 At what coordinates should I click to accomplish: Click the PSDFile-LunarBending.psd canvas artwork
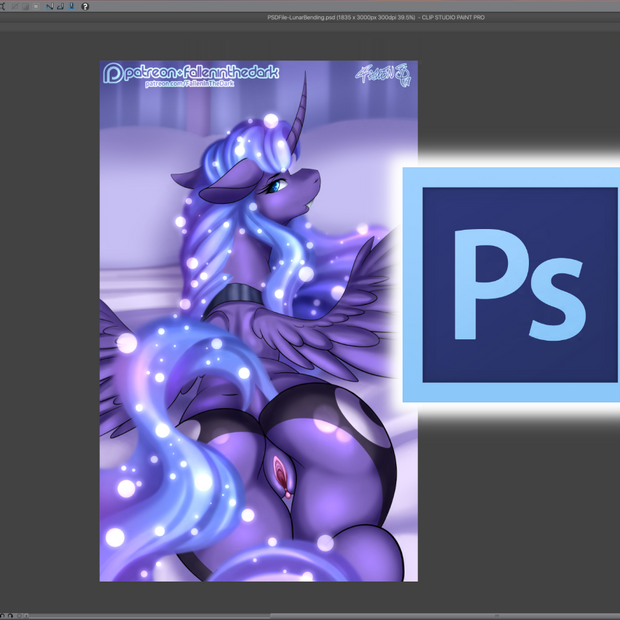point(259,321)
